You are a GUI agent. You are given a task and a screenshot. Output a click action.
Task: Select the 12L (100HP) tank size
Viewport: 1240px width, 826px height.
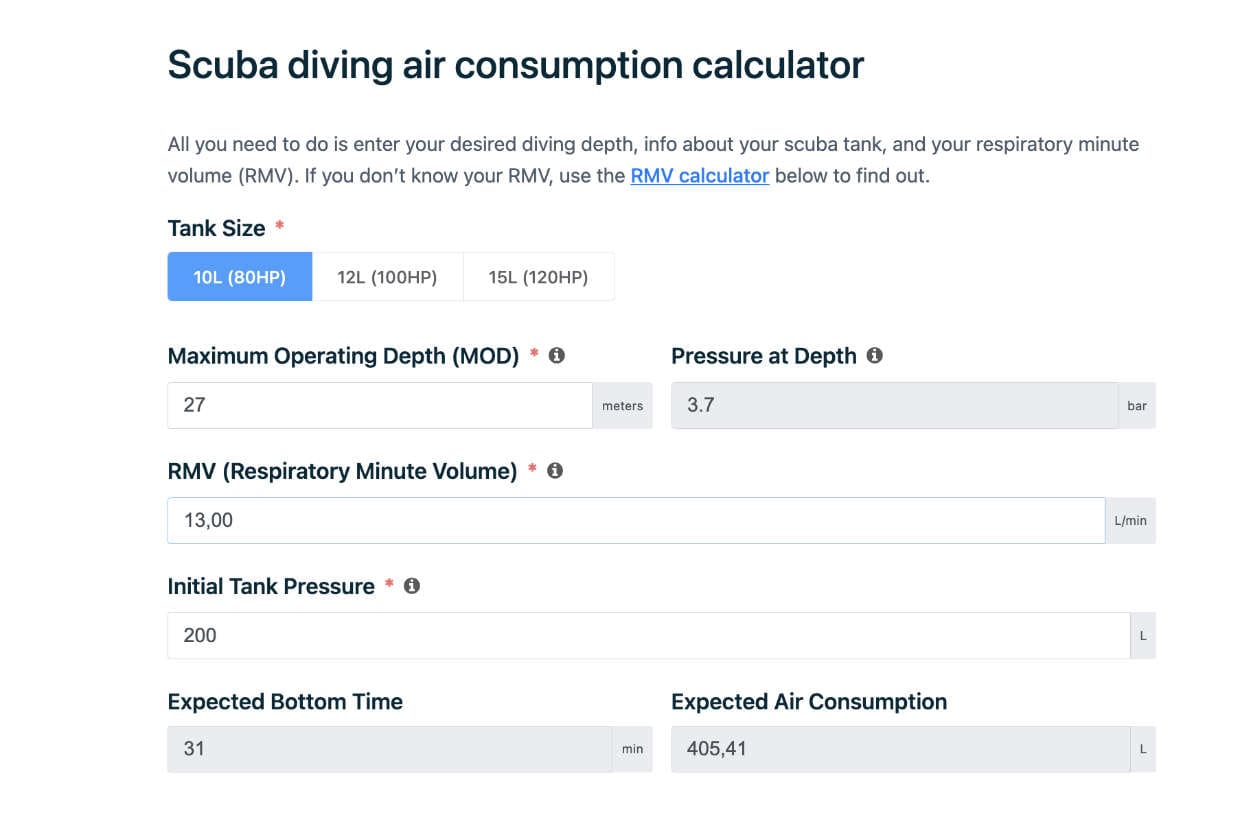388,276
